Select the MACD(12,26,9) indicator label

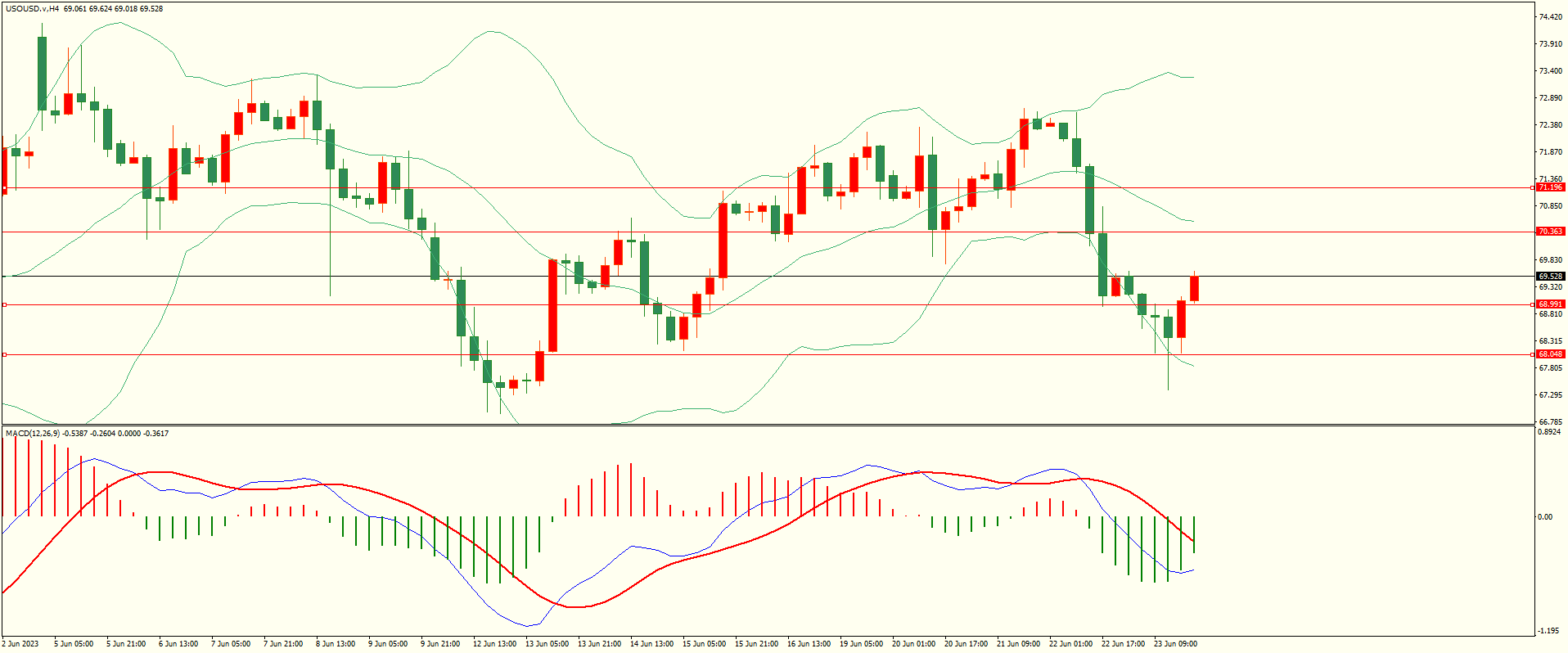point(32,433)
